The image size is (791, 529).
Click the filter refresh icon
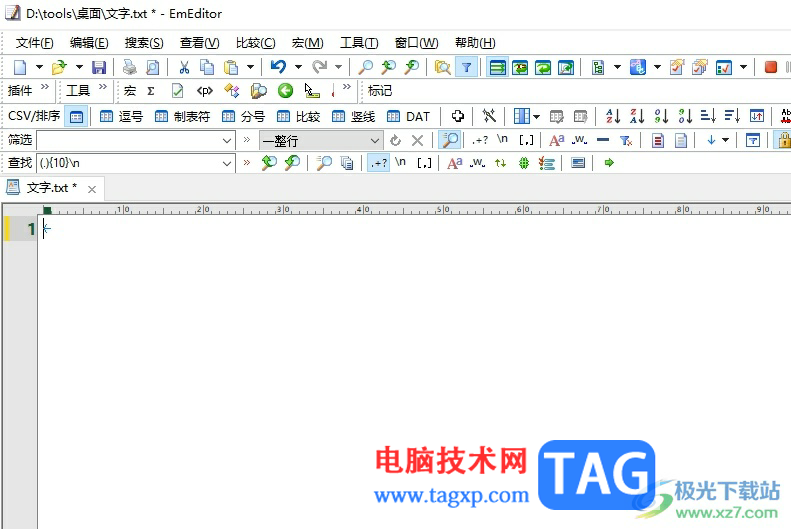coord(396,140)
